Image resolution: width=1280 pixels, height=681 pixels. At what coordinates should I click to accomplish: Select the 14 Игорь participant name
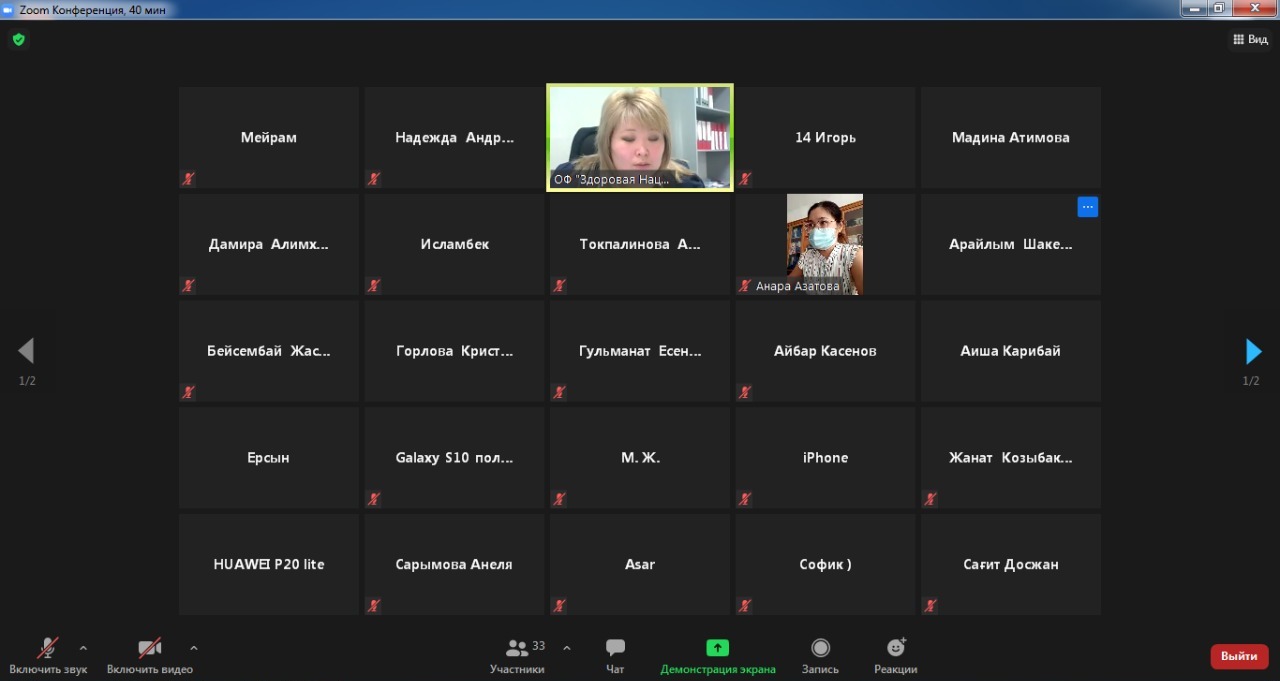(825, 138)
